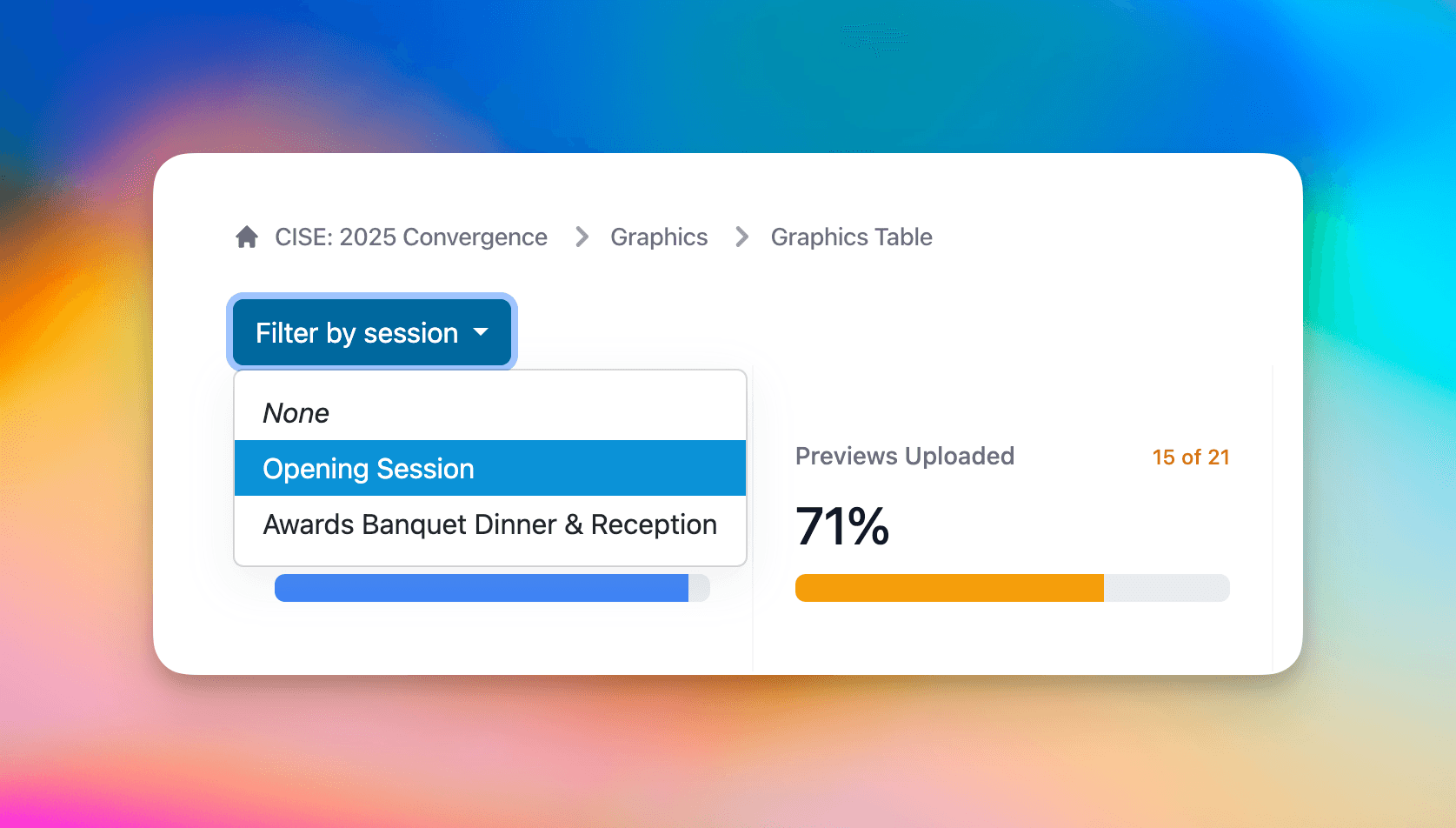Click the orange 15 of 21 count
Image resolution: width=1456 pixels, height=828 pixels.
1191,457
